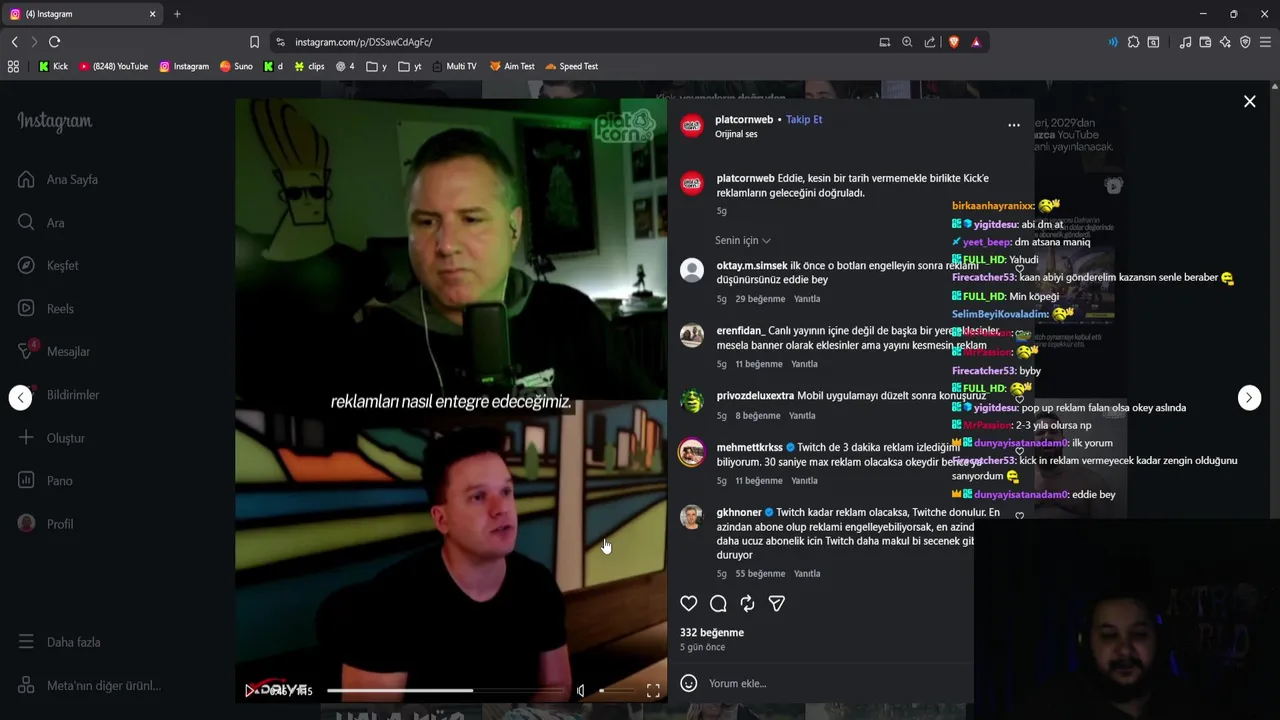Viewport: 1280px width, 720px height.
Task: Focus the Yorum ekle comment field
Action: pos(840,683)
